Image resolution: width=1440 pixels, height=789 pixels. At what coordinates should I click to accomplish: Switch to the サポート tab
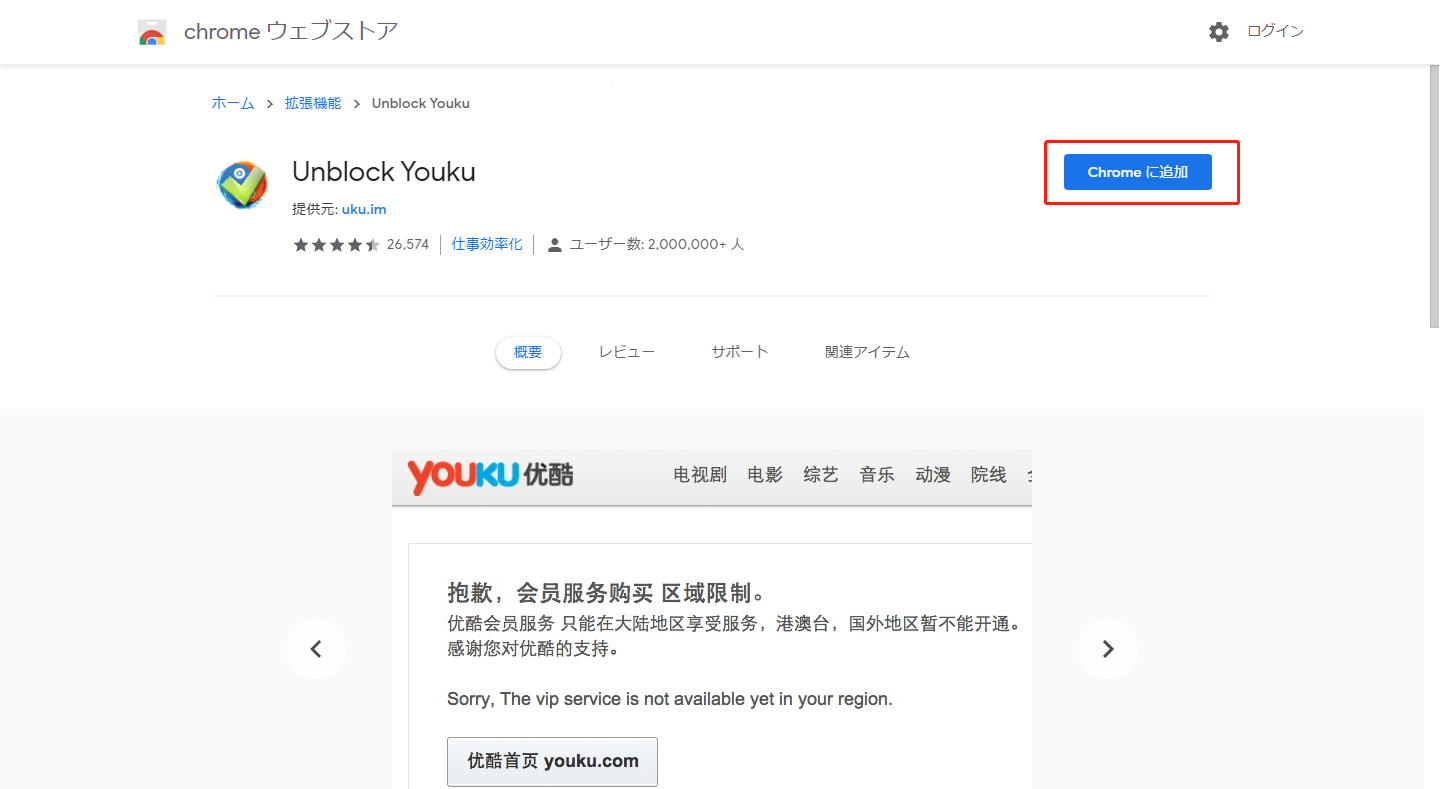(x=740, y=352)
